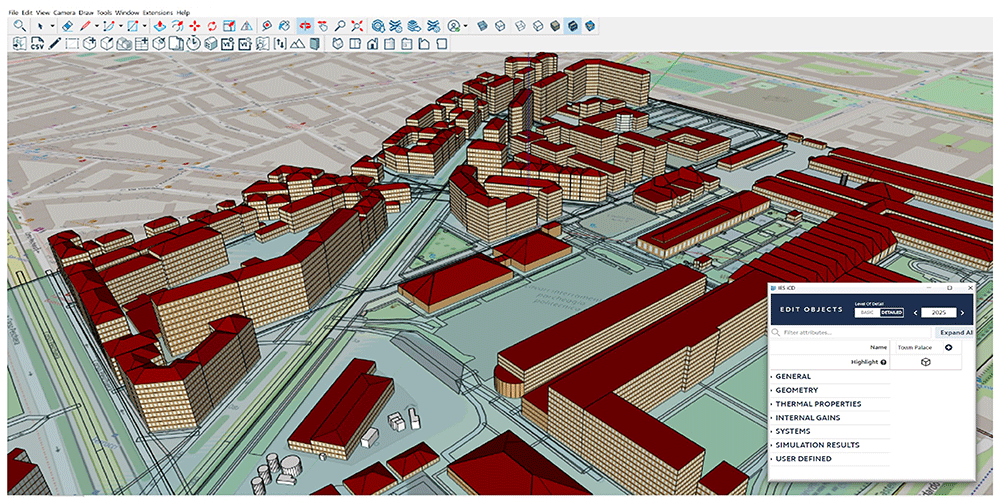Select the Pan hand tool
The image size is (1000, 504).
tap(323, 26)
